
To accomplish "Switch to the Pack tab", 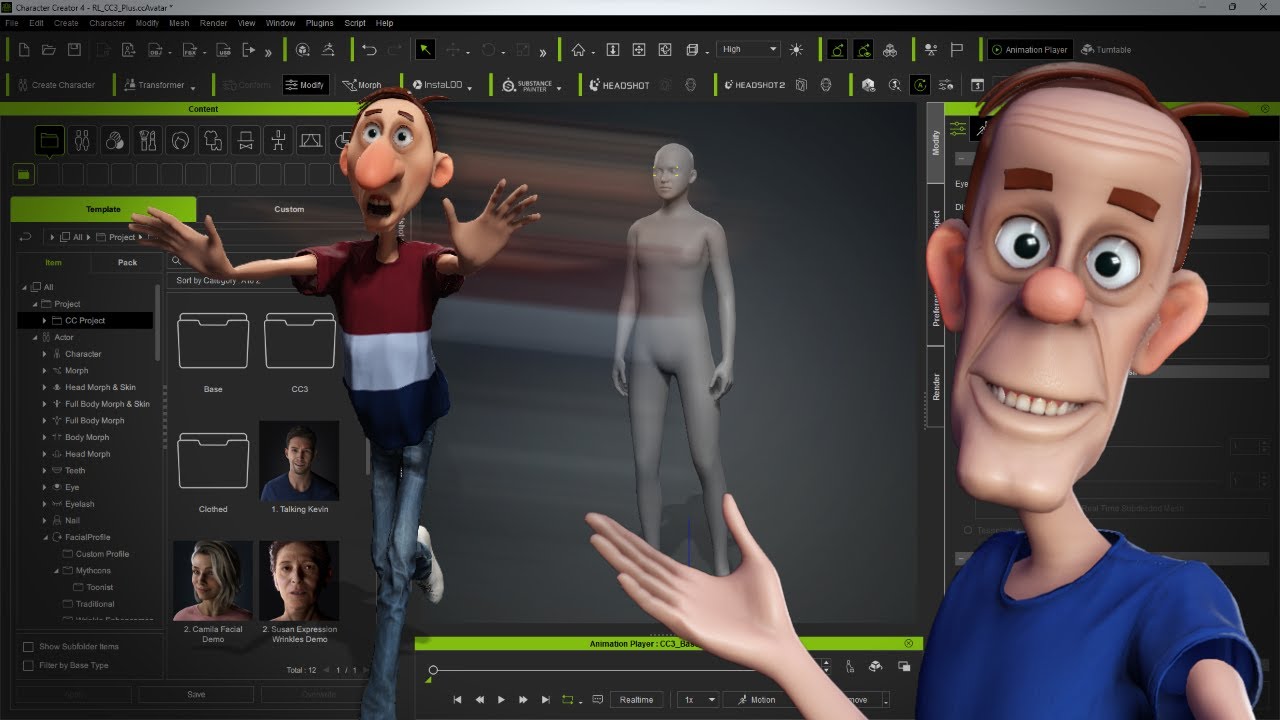I will pyautogui.click(x=127, y=262).
